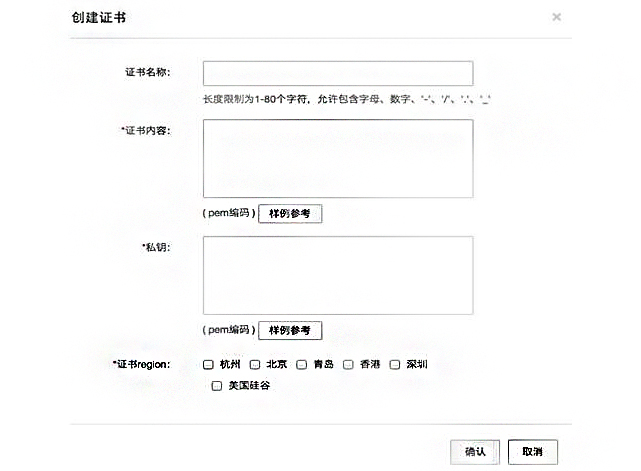Enable the 青岛 region checkbox

click(302, 365)
